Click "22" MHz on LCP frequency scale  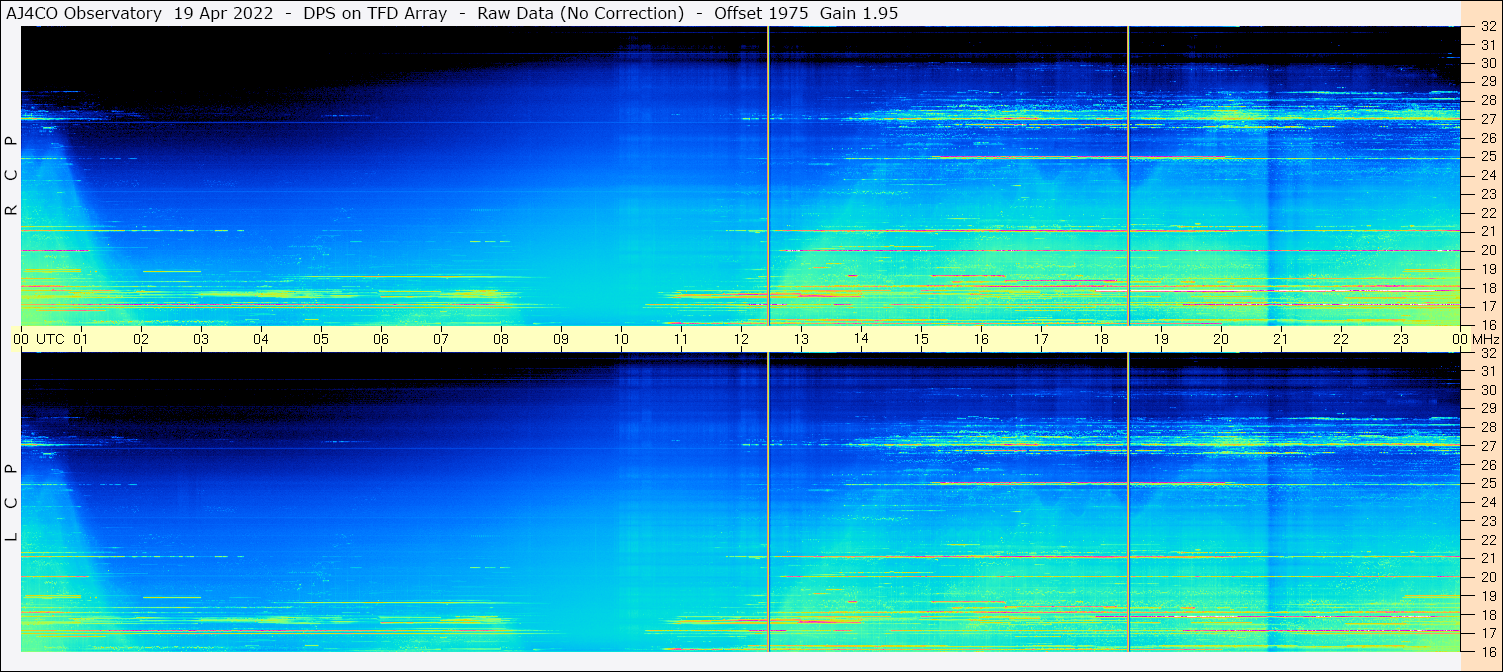(1488, 540)
